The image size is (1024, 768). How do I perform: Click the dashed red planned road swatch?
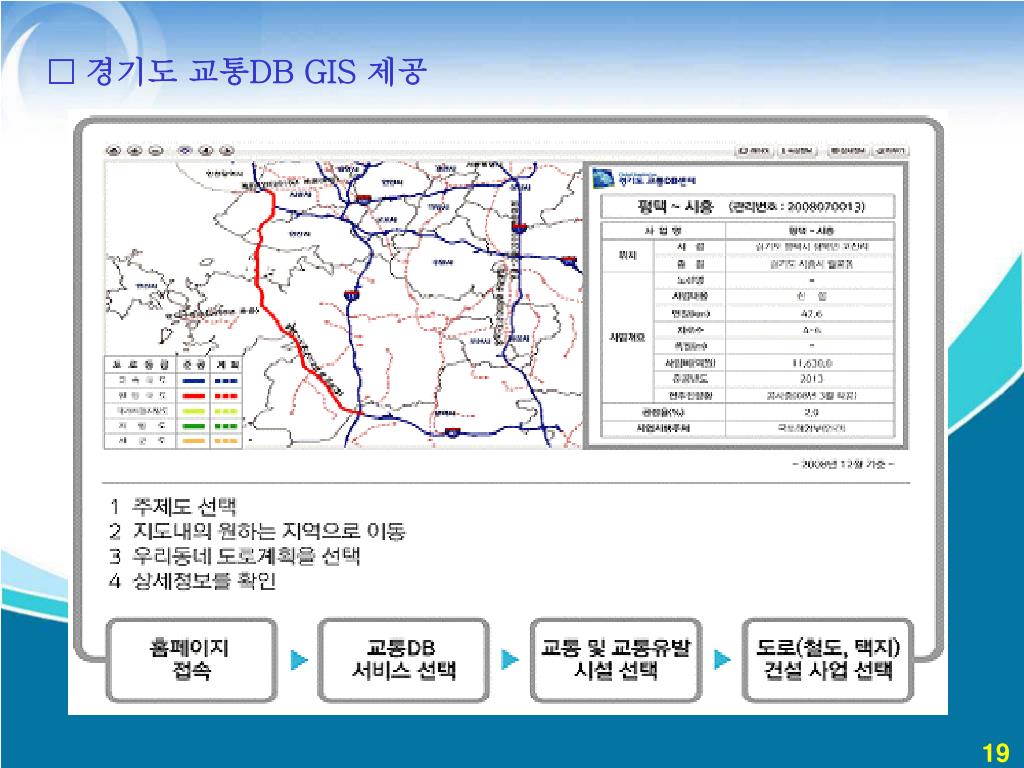point(226,396)
